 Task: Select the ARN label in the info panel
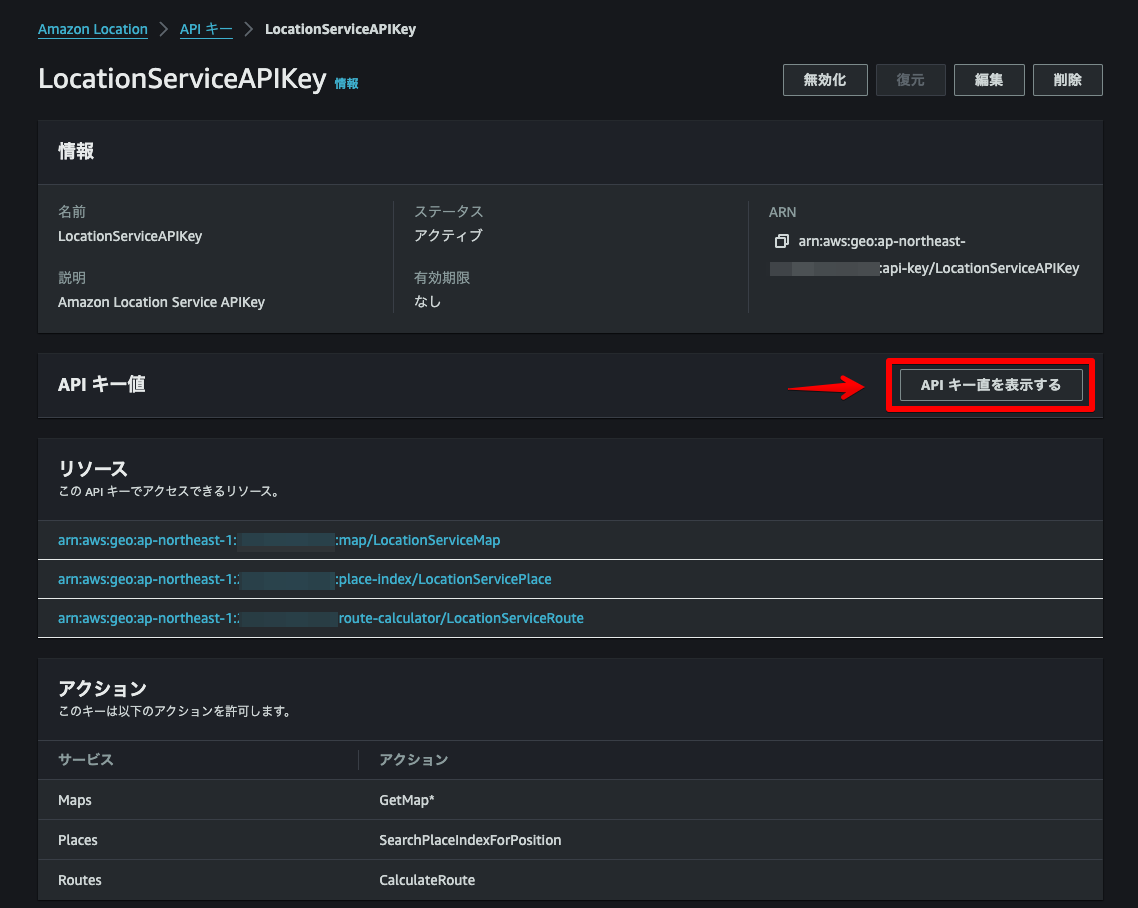(x=782, y=212)
